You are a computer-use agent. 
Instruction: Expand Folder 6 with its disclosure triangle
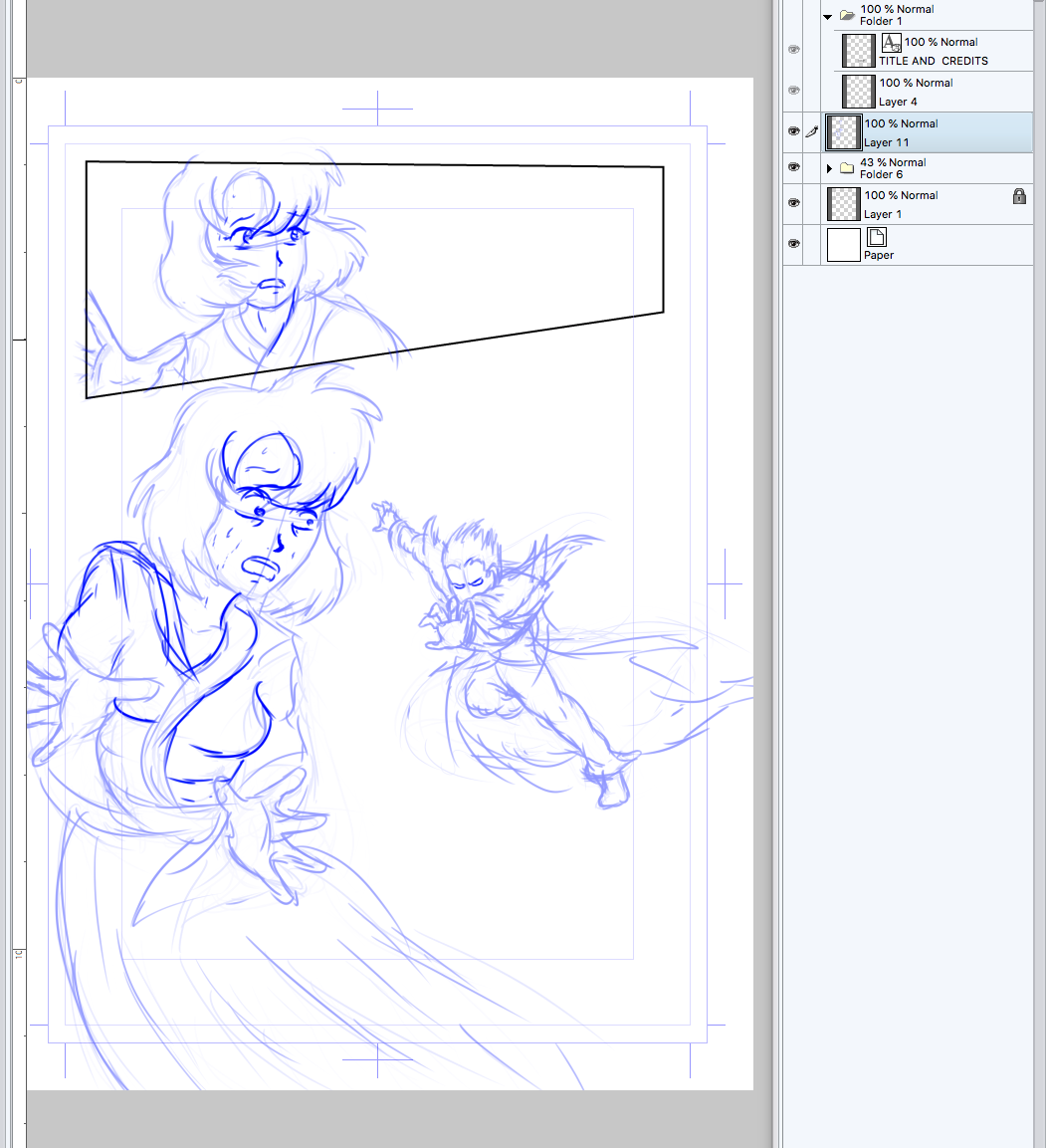(x=829, y=168)
